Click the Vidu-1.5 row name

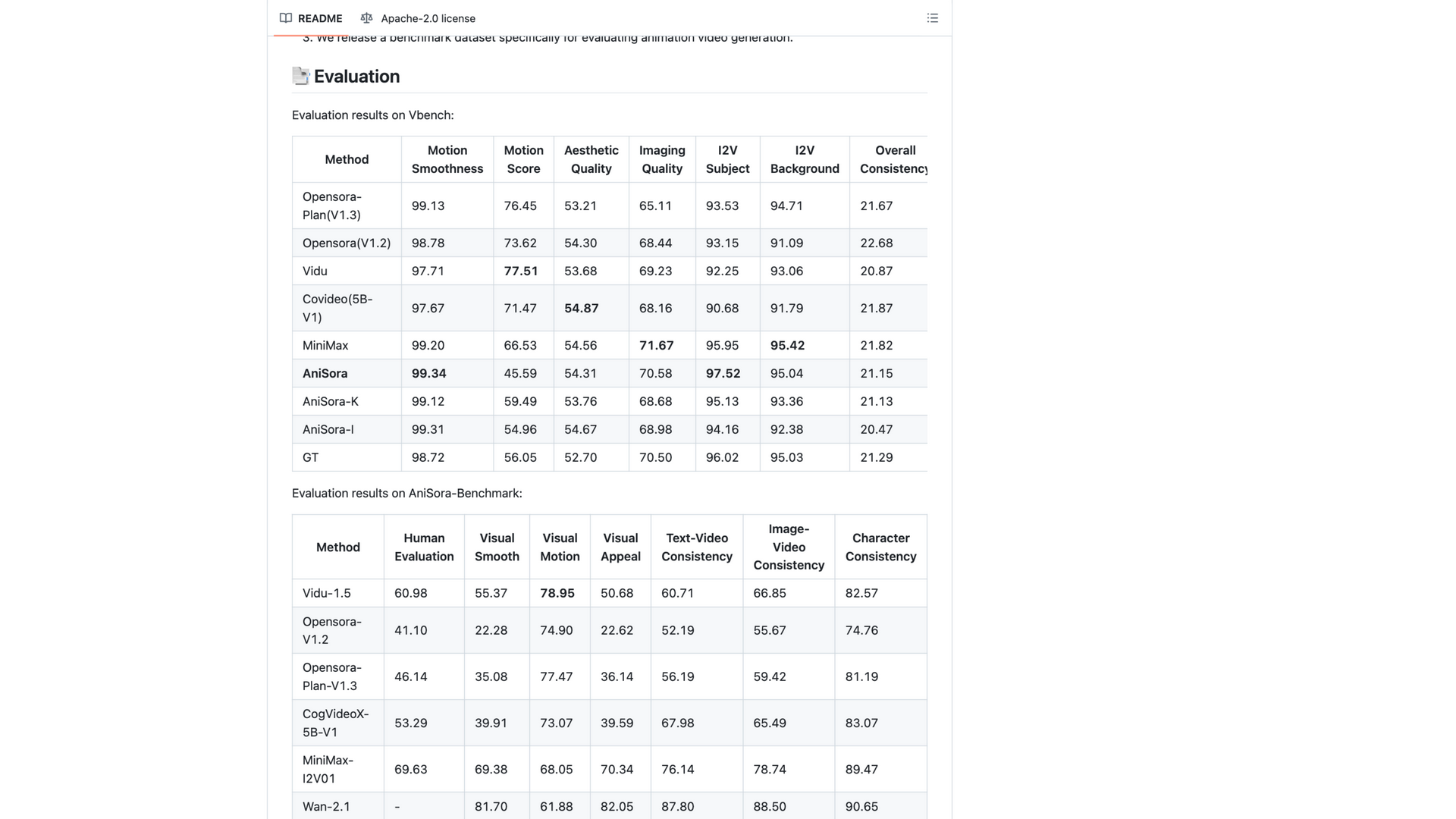pos(327,594)
